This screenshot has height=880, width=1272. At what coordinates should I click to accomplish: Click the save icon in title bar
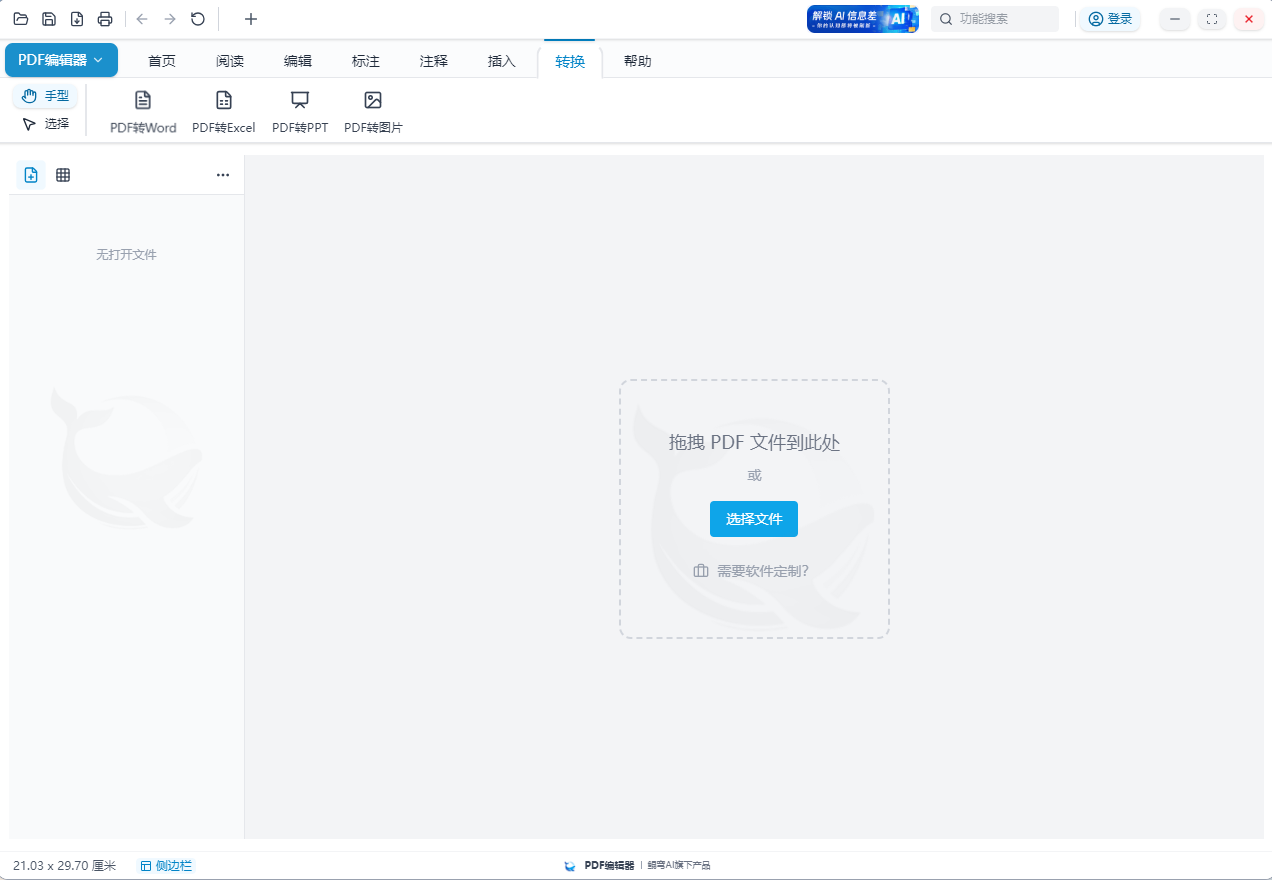[49, 19]
